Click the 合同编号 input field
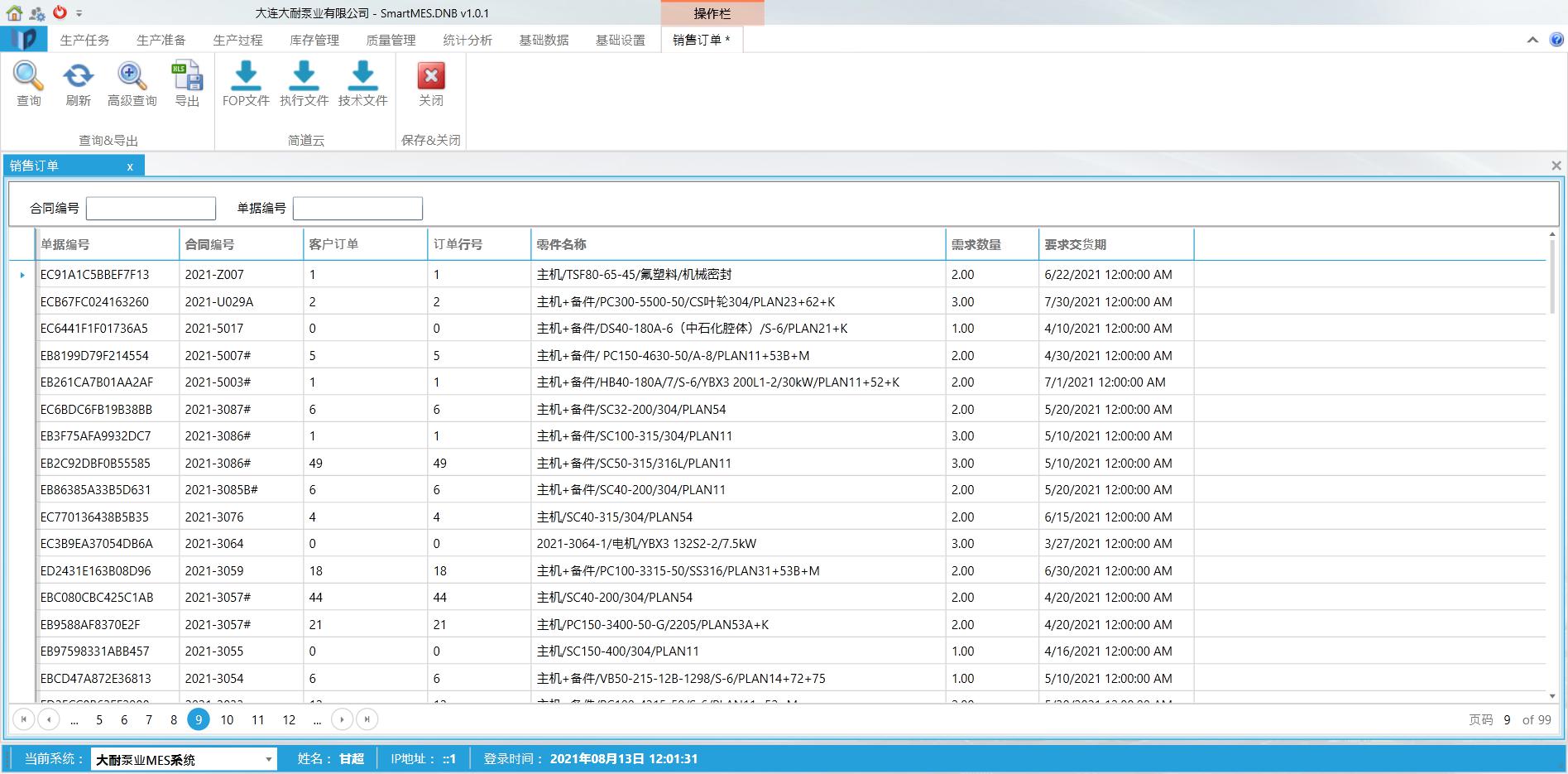The height and width of the screenshot is (774, 1568). [x=151, y=209]
